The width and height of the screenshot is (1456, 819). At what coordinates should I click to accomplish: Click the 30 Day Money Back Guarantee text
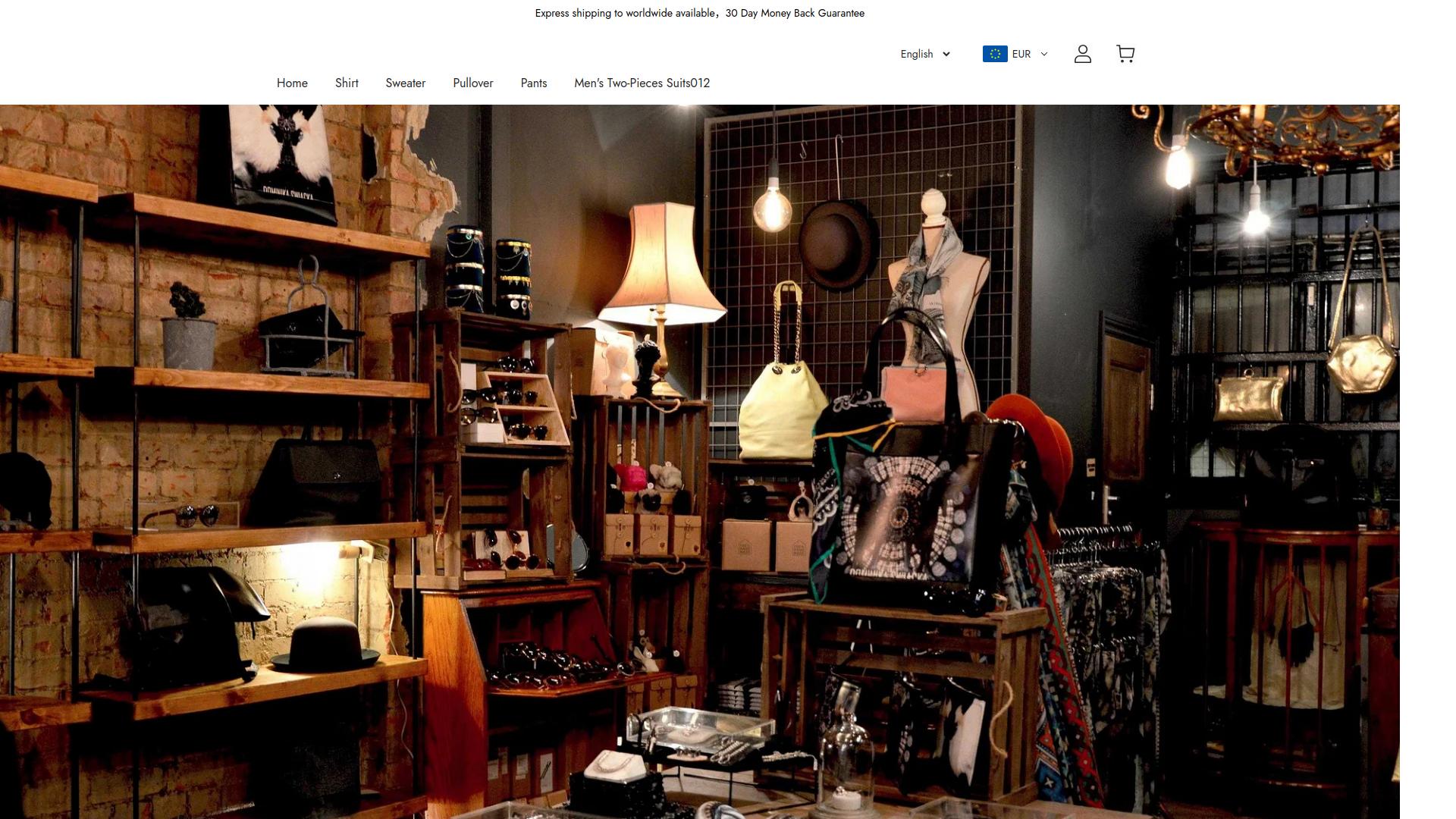coord(795,13)
